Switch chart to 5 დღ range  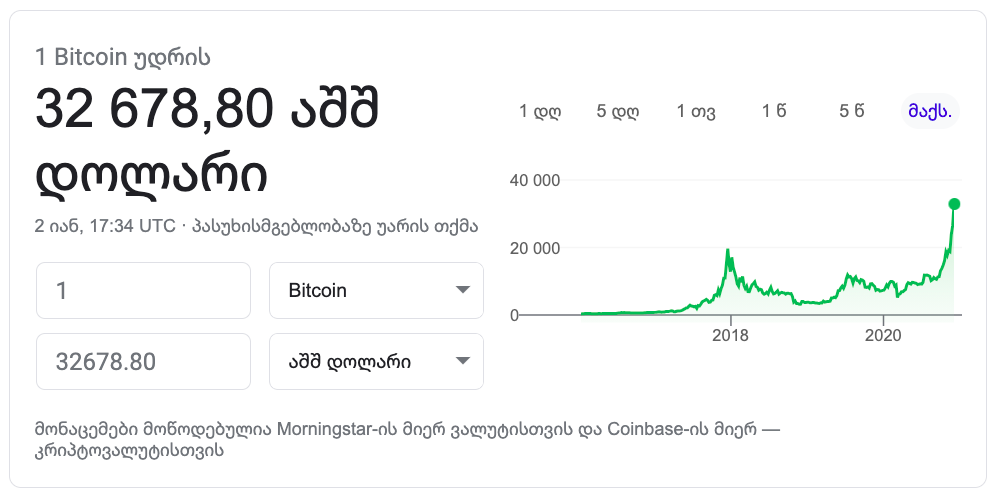[617, 112]
